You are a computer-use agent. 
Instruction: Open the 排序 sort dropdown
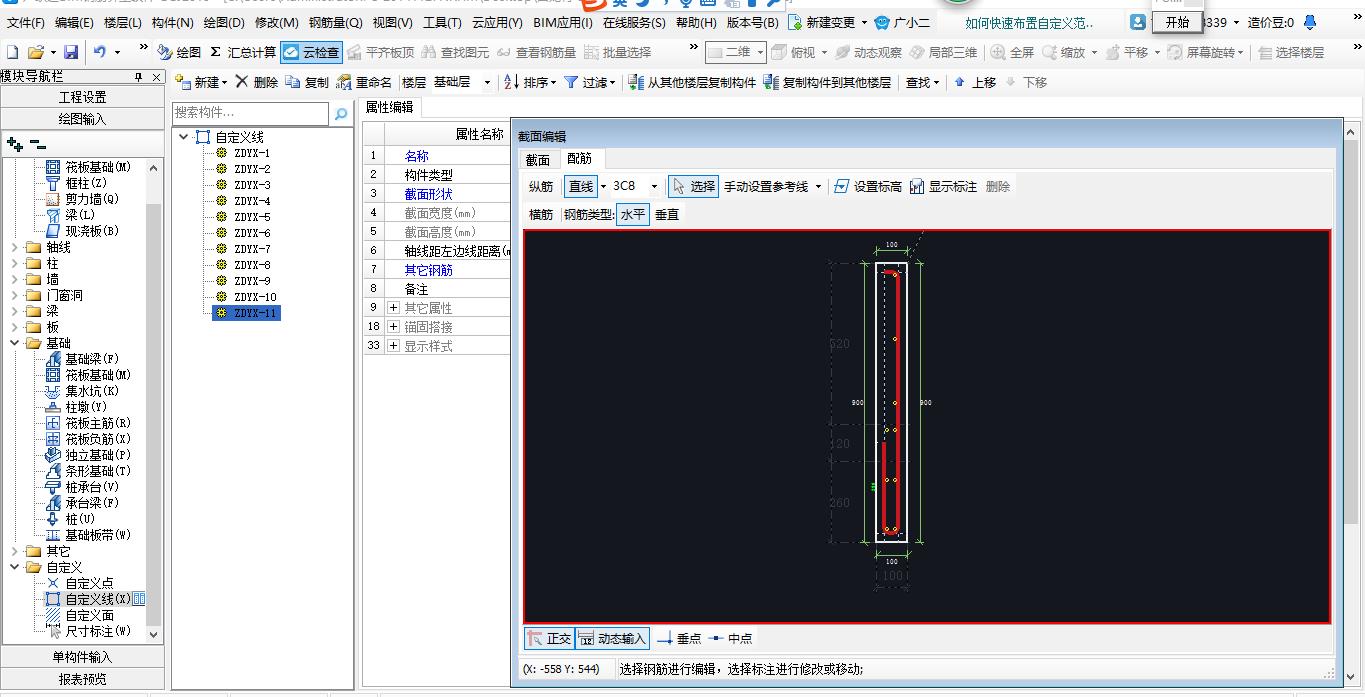coord(530,82)
